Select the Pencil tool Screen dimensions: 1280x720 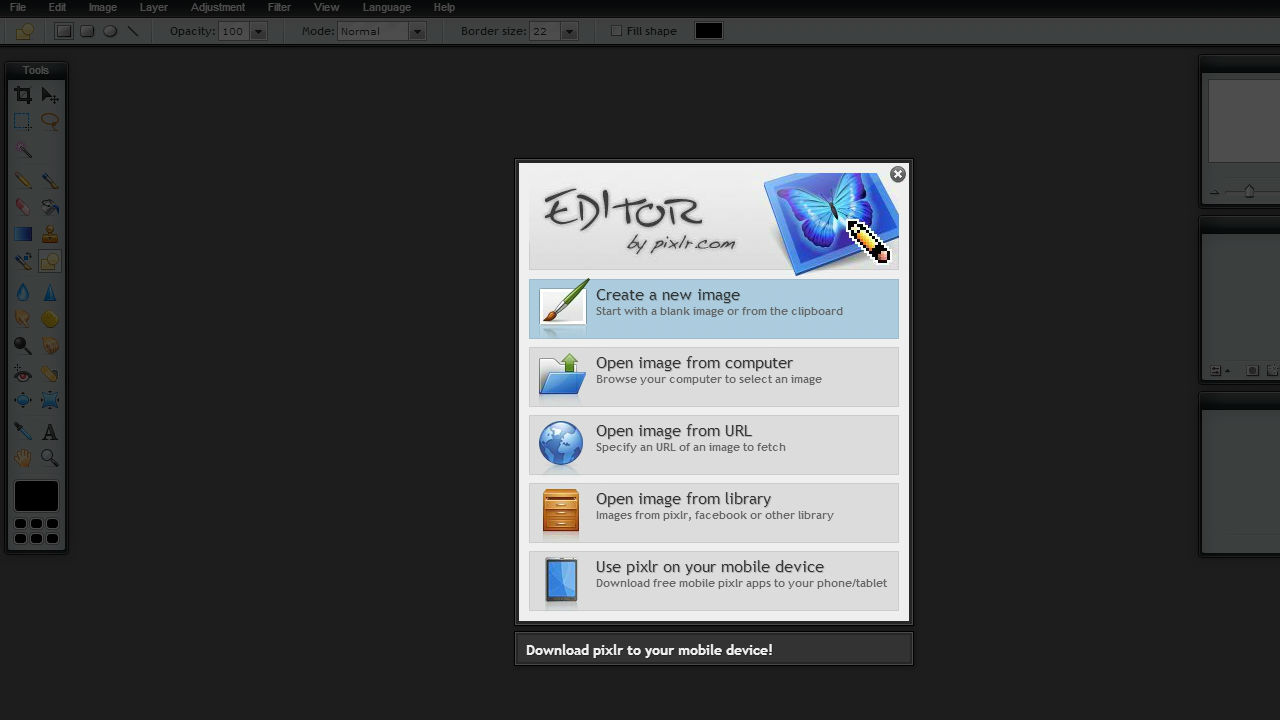pos(22,181)
